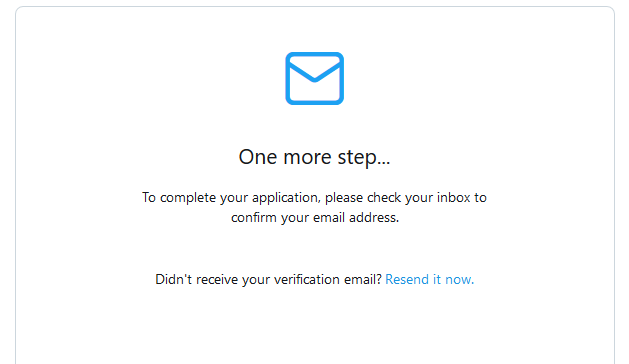The height and width of the screenshot is (364, 629).
Task: Click the word "application," in the paragraph
Action: [x=286, y=198]
